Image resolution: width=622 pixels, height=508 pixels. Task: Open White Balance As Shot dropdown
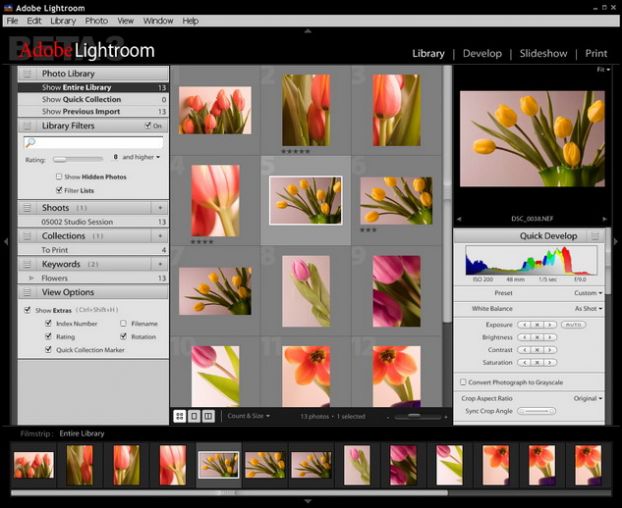pyautogui.click(x=588, y=309)
